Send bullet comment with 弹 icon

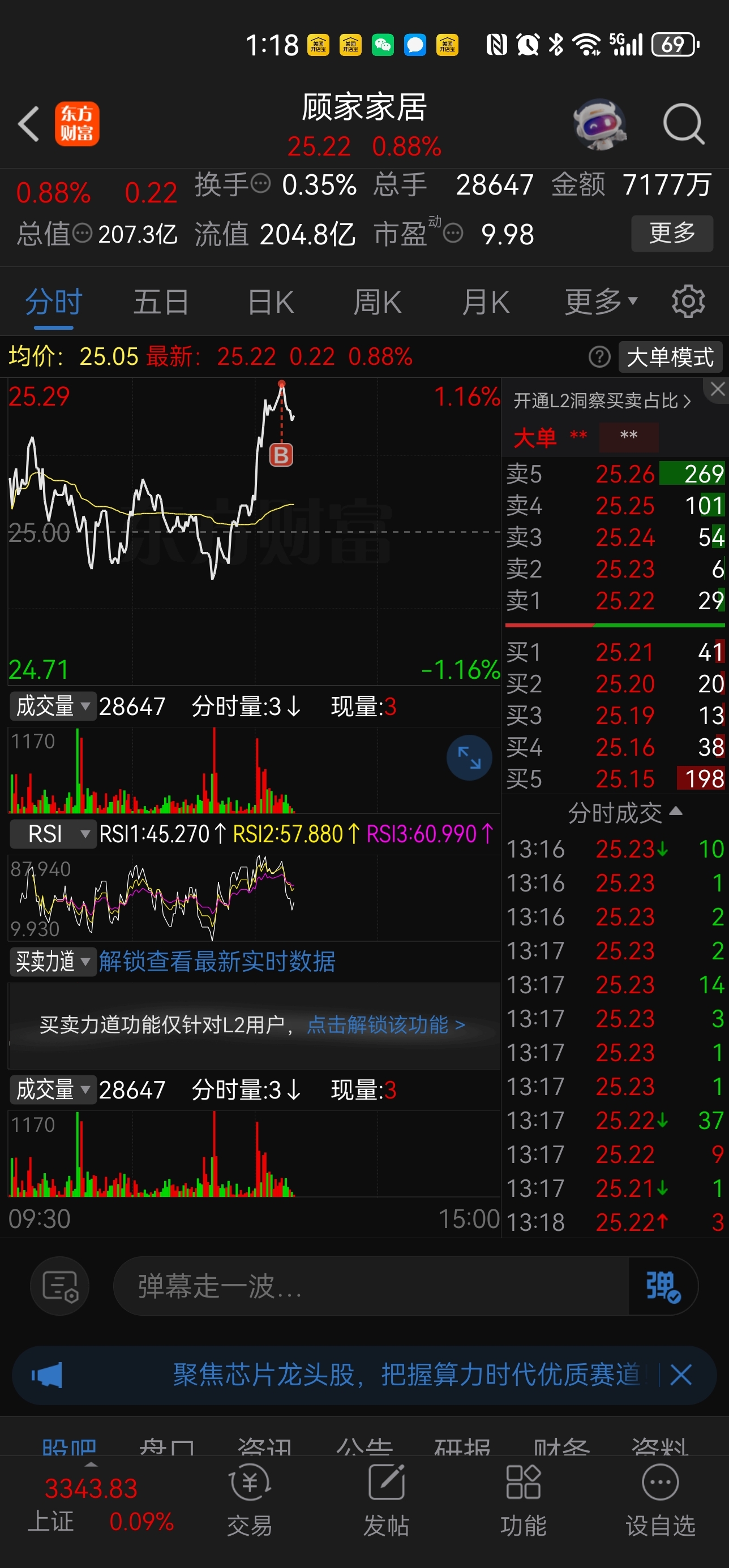(663, 1286)
